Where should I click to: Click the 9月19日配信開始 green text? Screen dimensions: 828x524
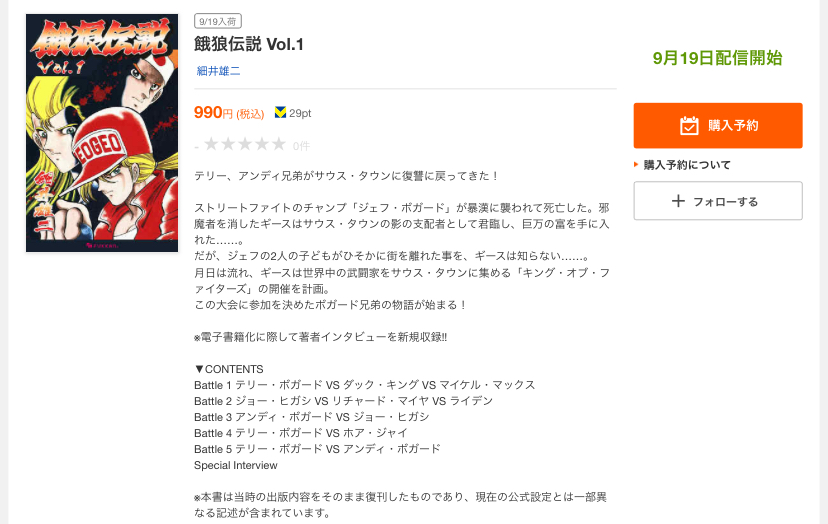pyautogui.click(x=718, y=58)
